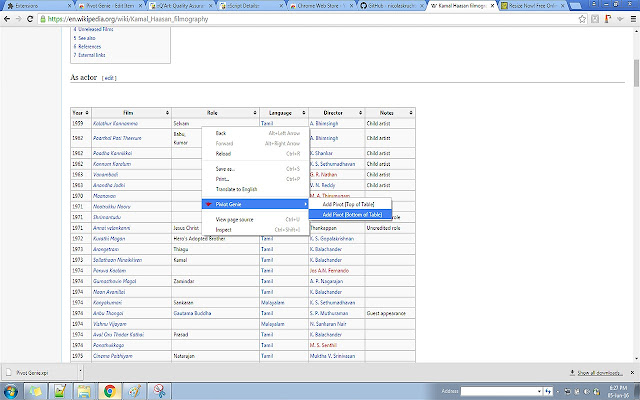Viewport: 640px width, 400px height.
Task: Click Show all downloads link
Action: 600,372
